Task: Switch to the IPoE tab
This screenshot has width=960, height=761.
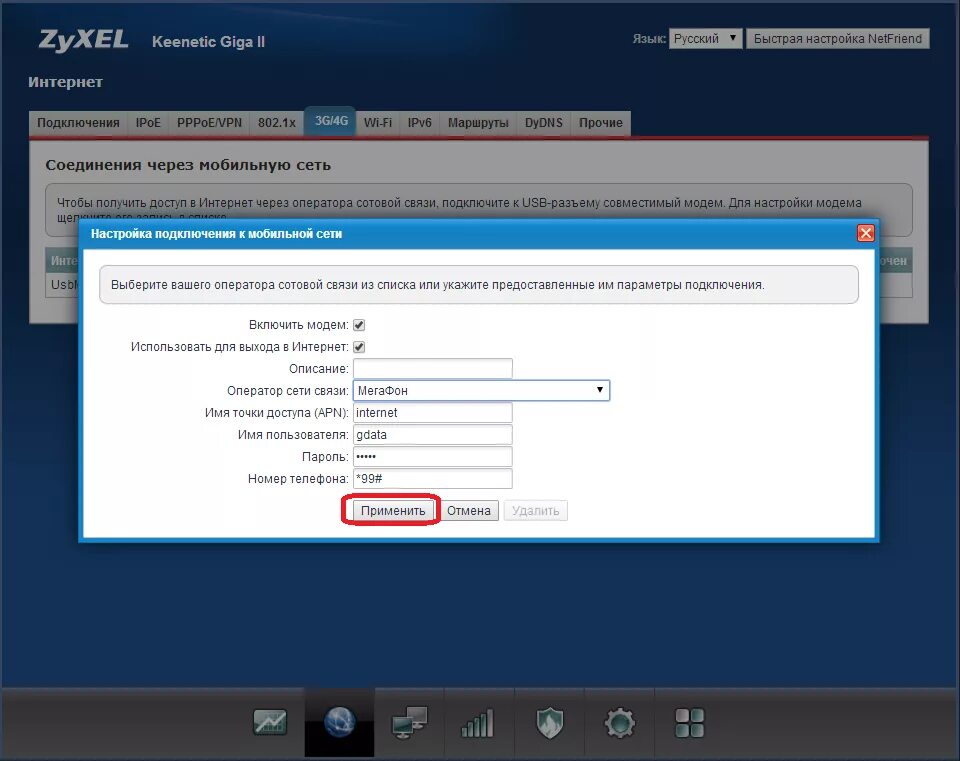Action: pyautogui.click(x=148, y=122)
